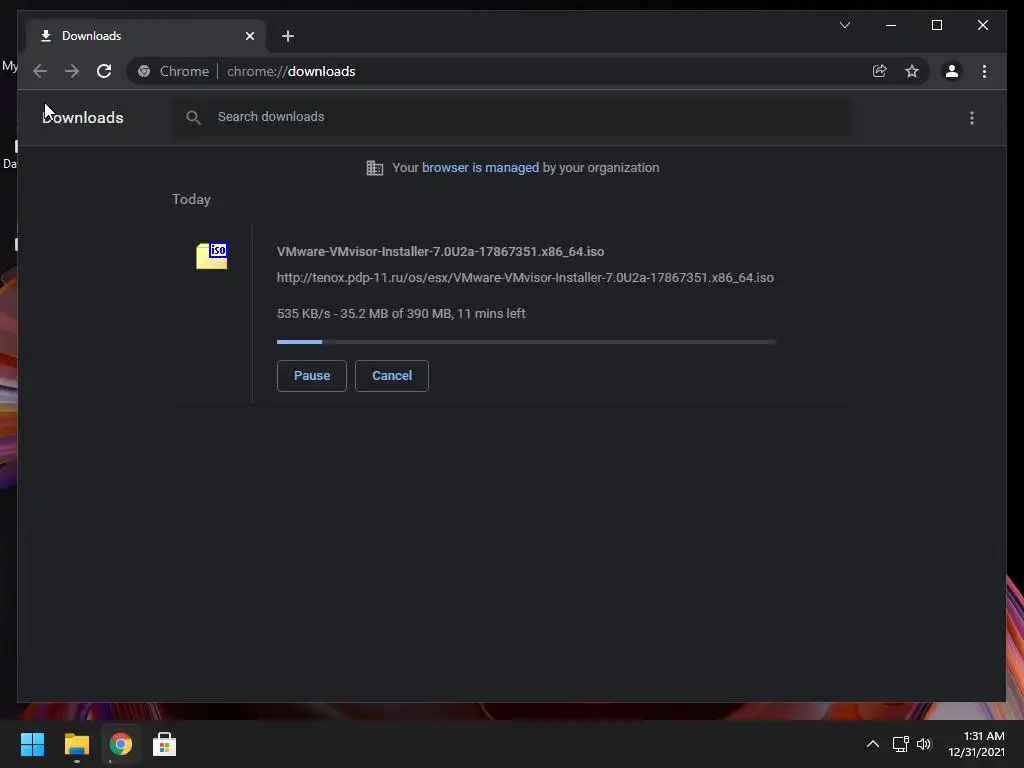Open the Windows Start menu
This screenshot has width=1024, height=768.
pyautogui.click(x=32, y=744)
